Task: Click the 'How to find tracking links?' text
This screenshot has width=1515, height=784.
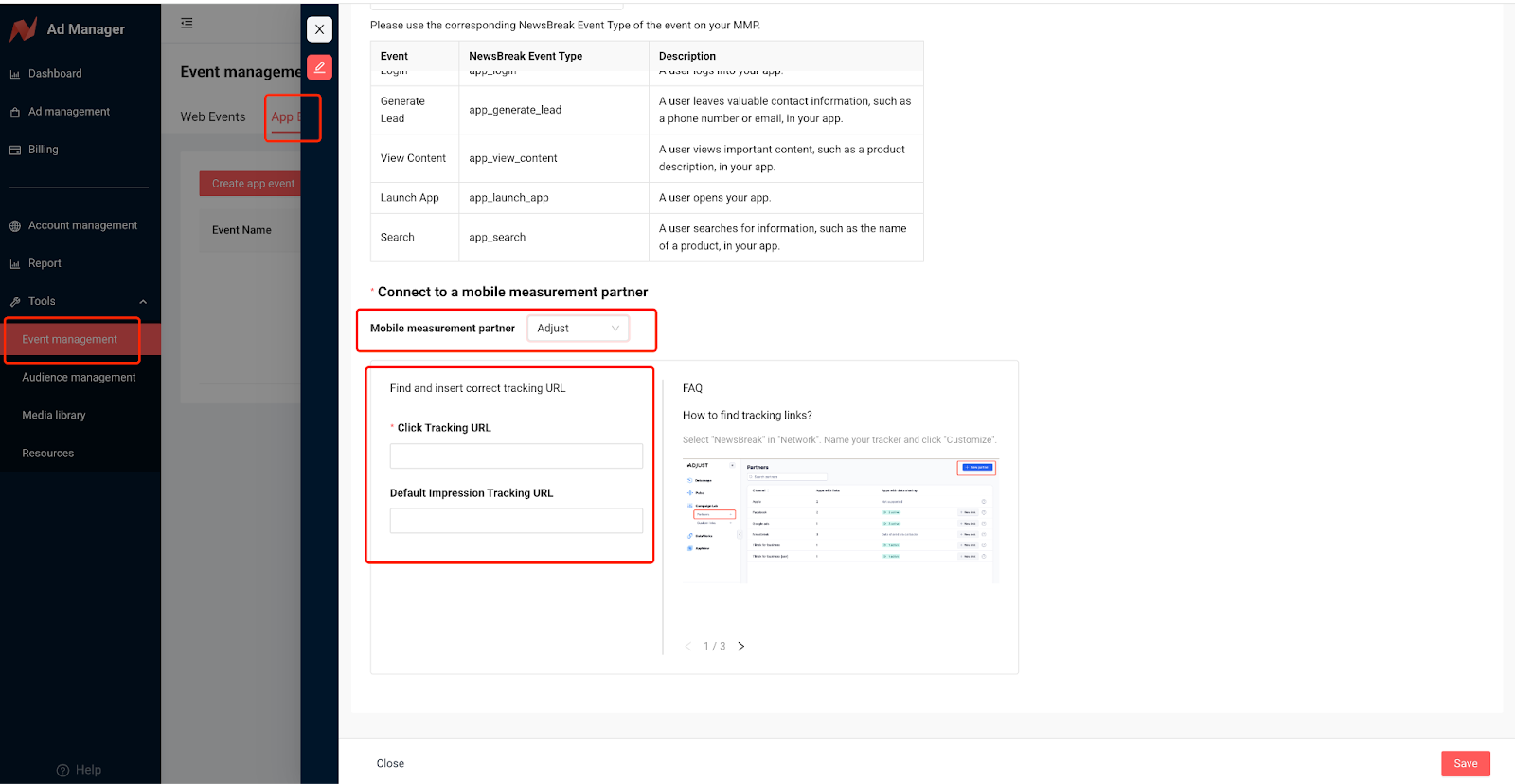Action: pyautogui.click(x=747, y=415)
